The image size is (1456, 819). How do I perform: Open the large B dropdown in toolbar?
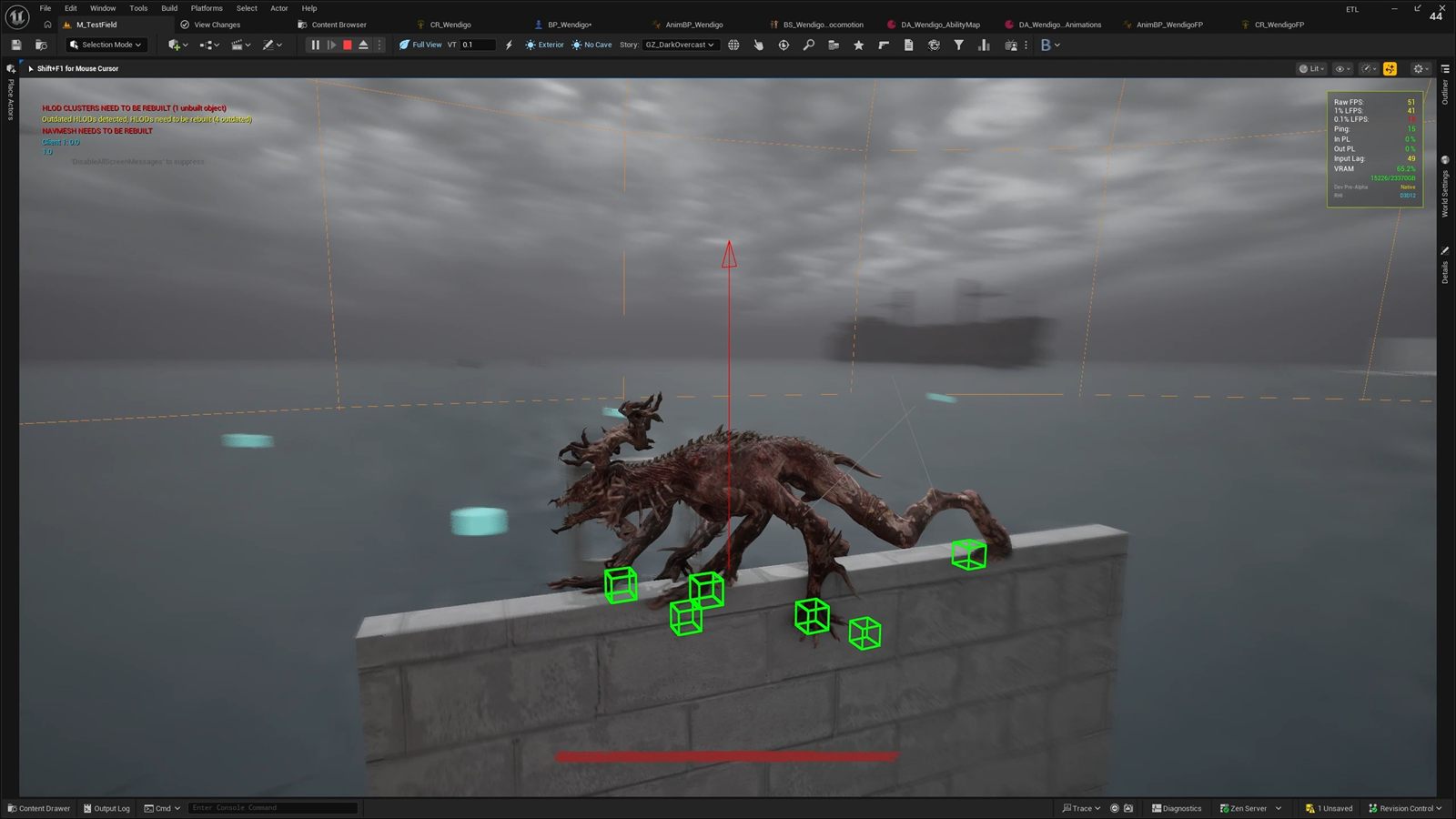(x=1050, y=45)
